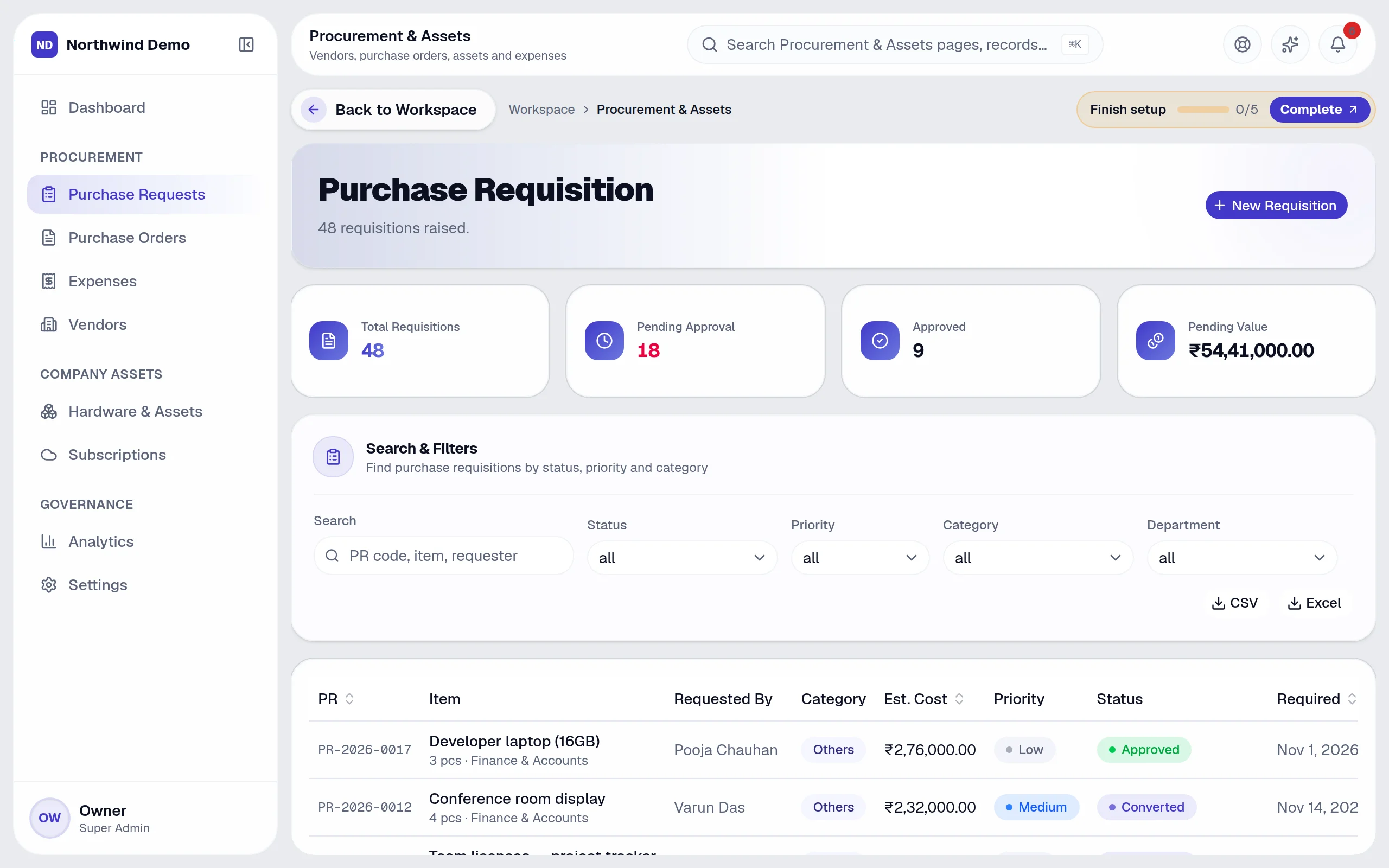Click the Approved status badge for PR-2026-0017
The height and width of the screenshot is (868, 1389).
1143,749
